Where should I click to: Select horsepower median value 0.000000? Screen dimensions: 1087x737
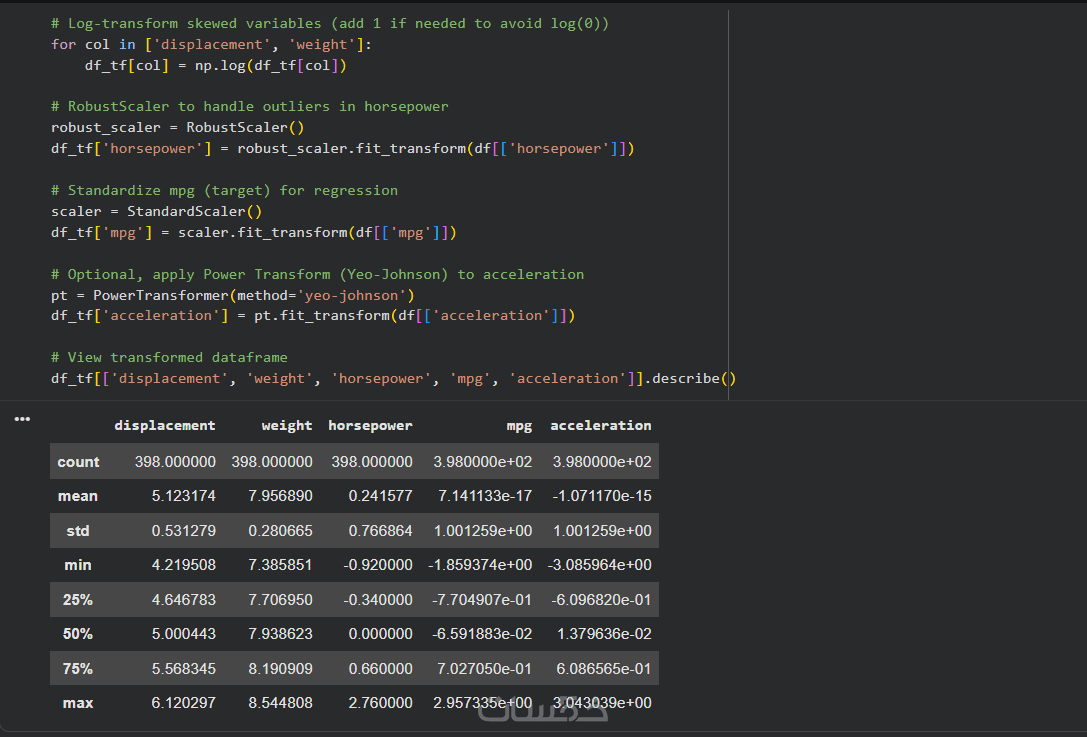pos(381,634)
